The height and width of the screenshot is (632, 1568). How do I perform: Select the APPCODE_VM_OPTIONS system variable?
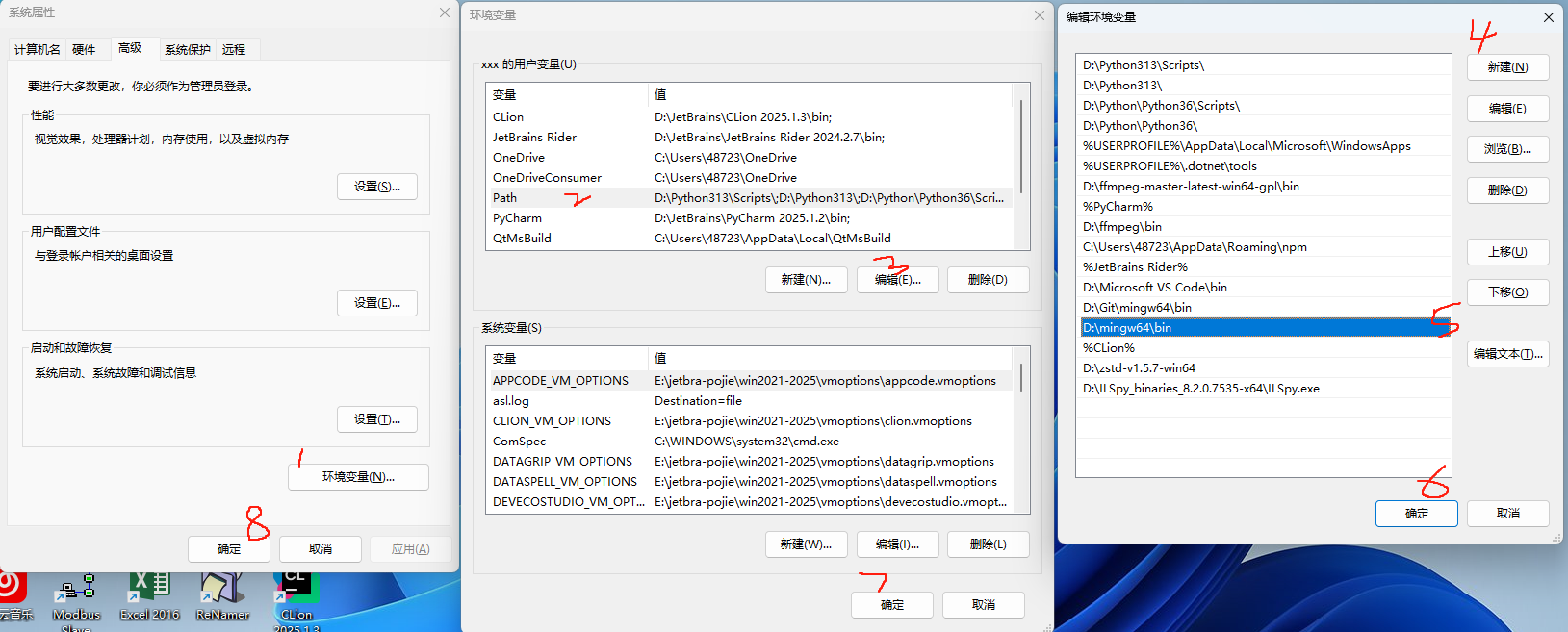pyautogui.click(x=750, y=381)
